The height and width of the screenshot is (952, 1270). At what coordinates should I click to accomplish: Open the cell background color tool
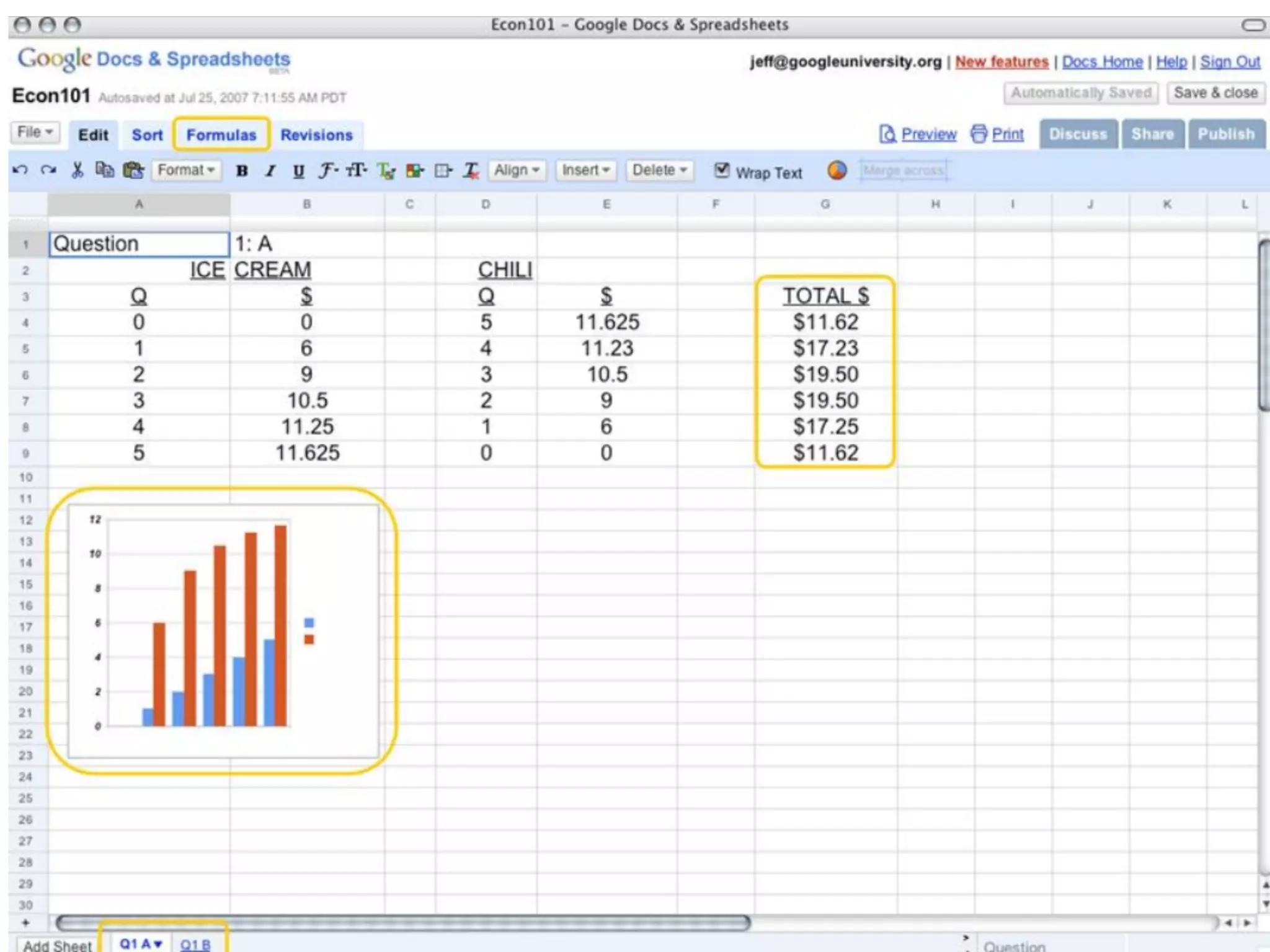(x=414, y=170)
